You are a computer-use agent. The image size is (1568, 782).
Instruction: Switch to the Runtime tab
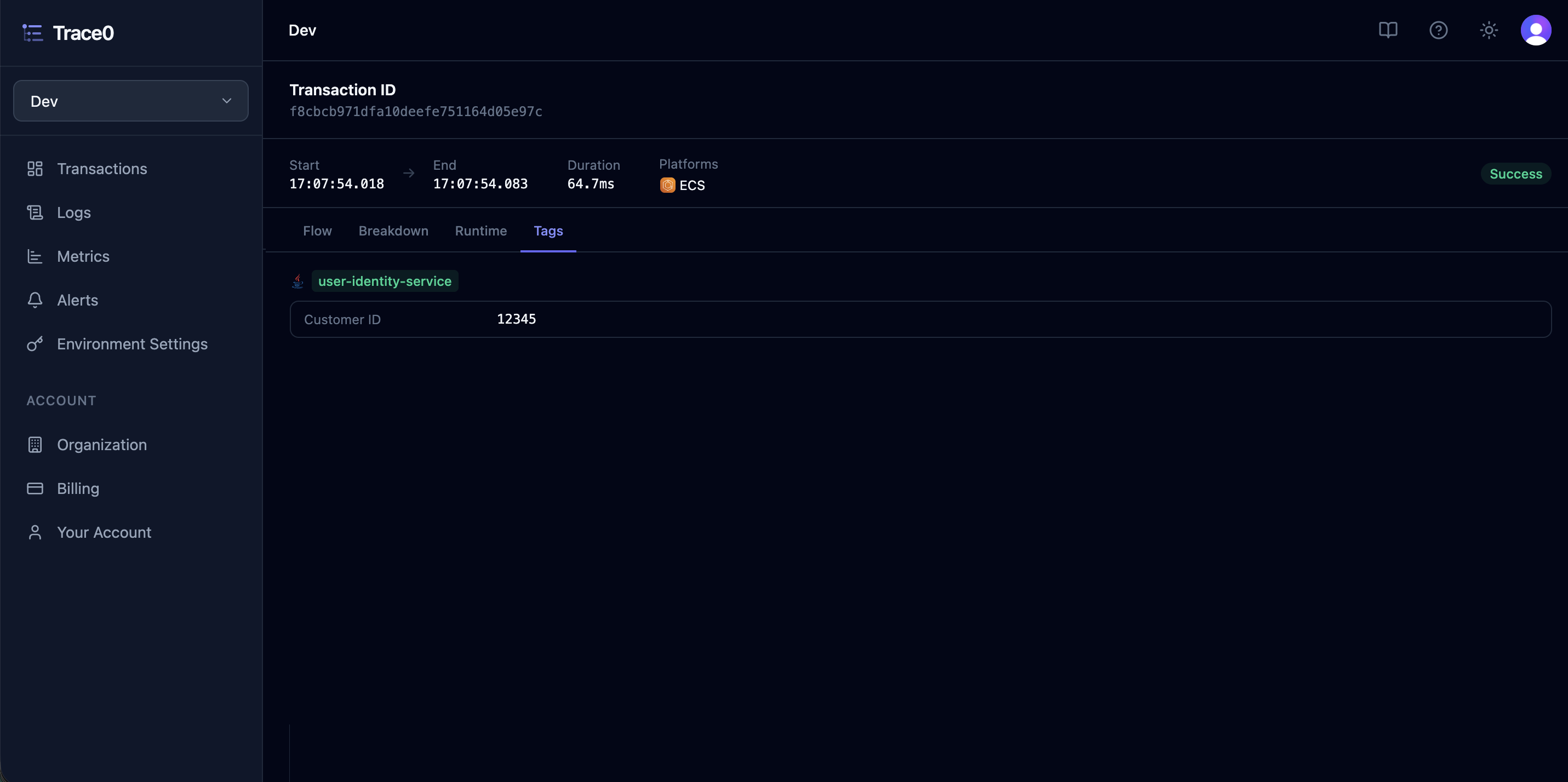481,231
